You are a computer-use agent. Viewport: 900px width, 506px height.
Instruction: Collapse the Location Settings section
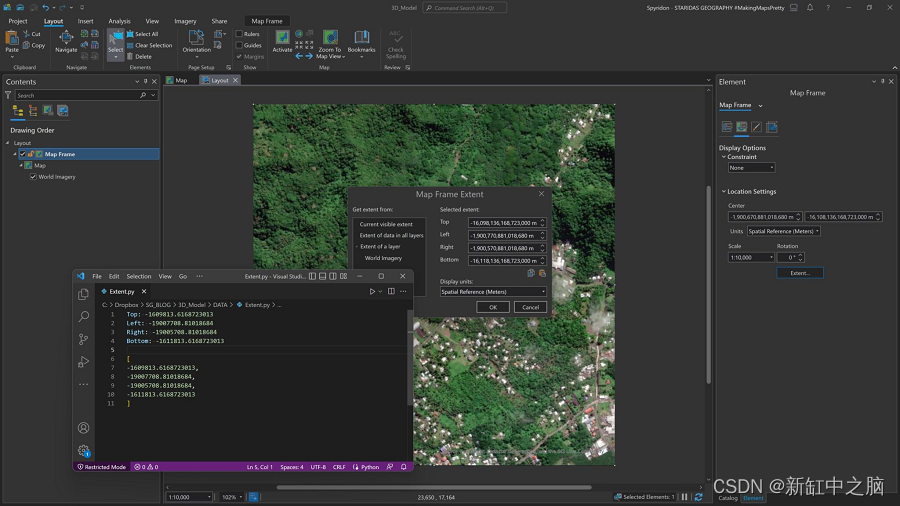coord(724,191)
